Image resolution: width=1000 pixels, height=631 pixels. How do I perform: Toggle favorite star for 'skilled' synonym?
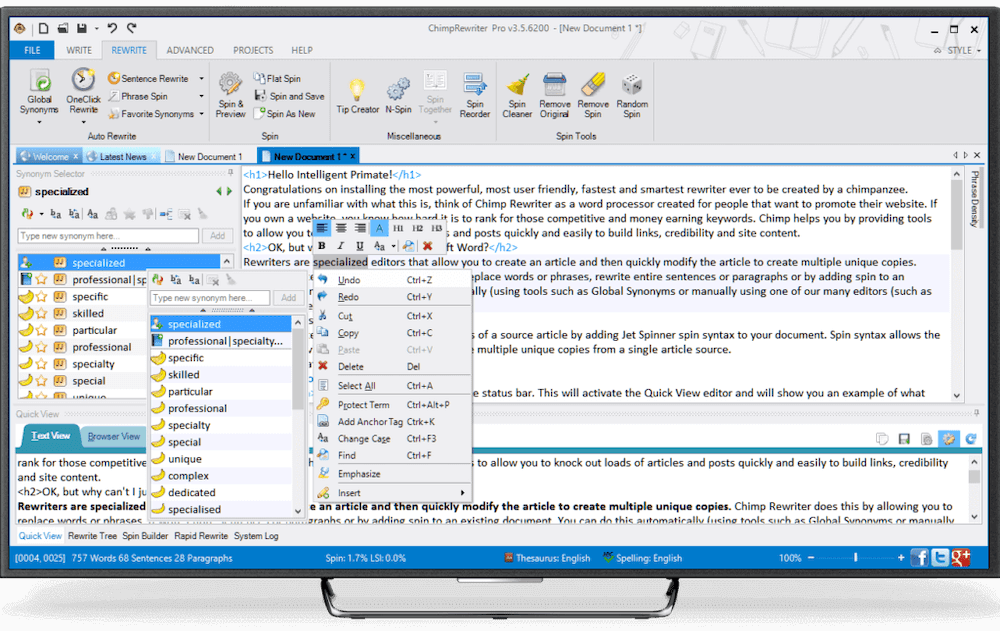coord(41,313)
